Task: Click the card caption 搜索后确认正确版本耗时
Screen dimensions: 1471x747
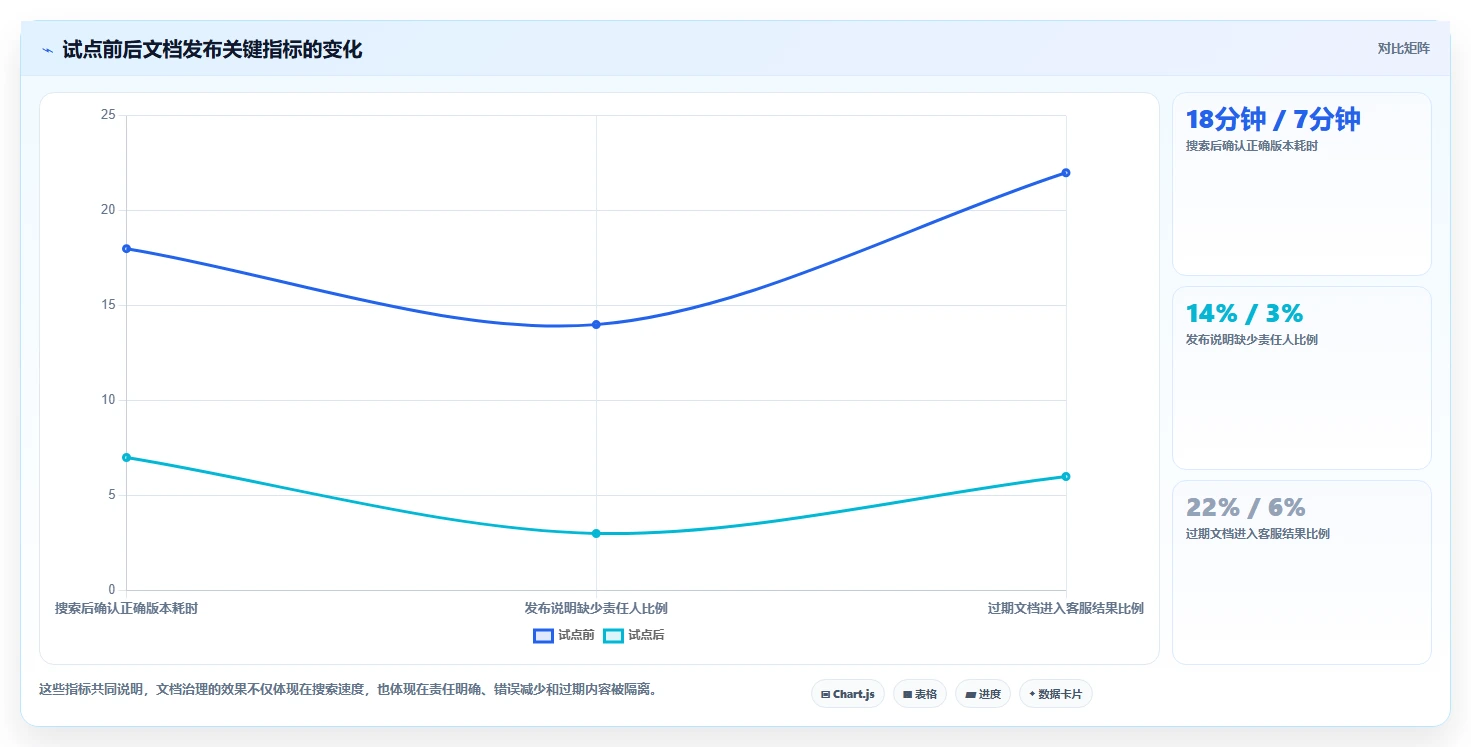Action: [1252, 146]
